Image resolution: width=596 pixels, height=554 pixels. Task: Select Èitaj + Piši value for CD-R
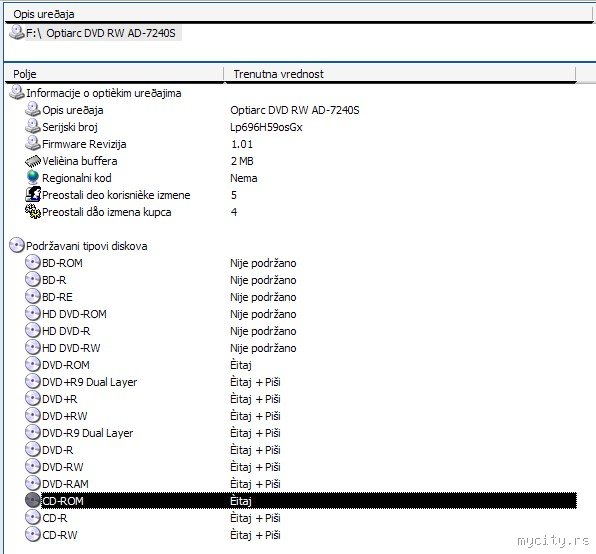tap(255, 518)
